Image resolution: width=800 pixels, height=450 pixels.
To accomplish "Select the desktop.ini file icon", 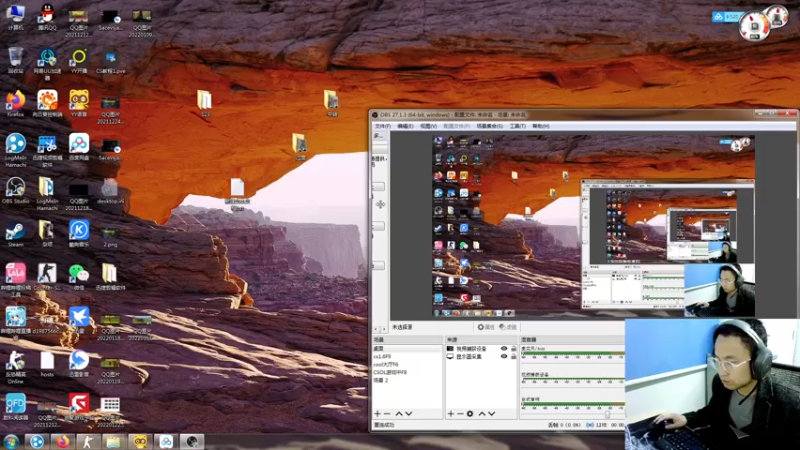I will [x=109, y=190].
